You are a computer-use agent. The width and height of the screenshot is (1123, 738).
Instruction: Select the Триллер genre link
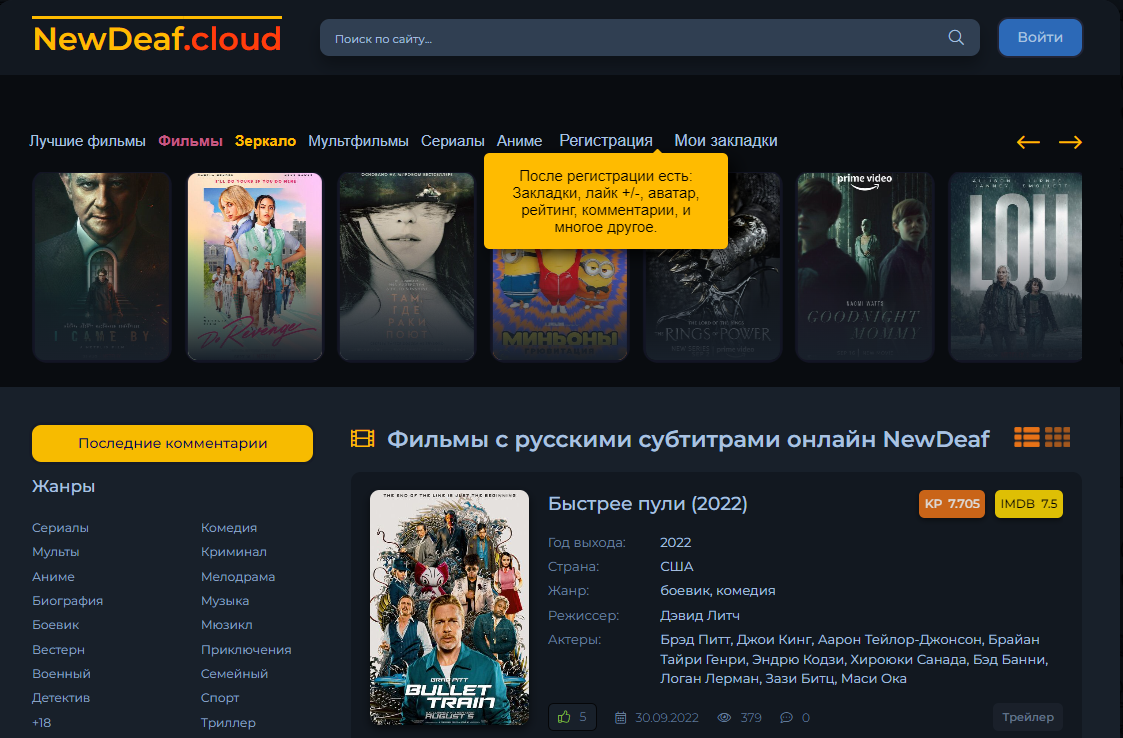[x=228, y=722]
